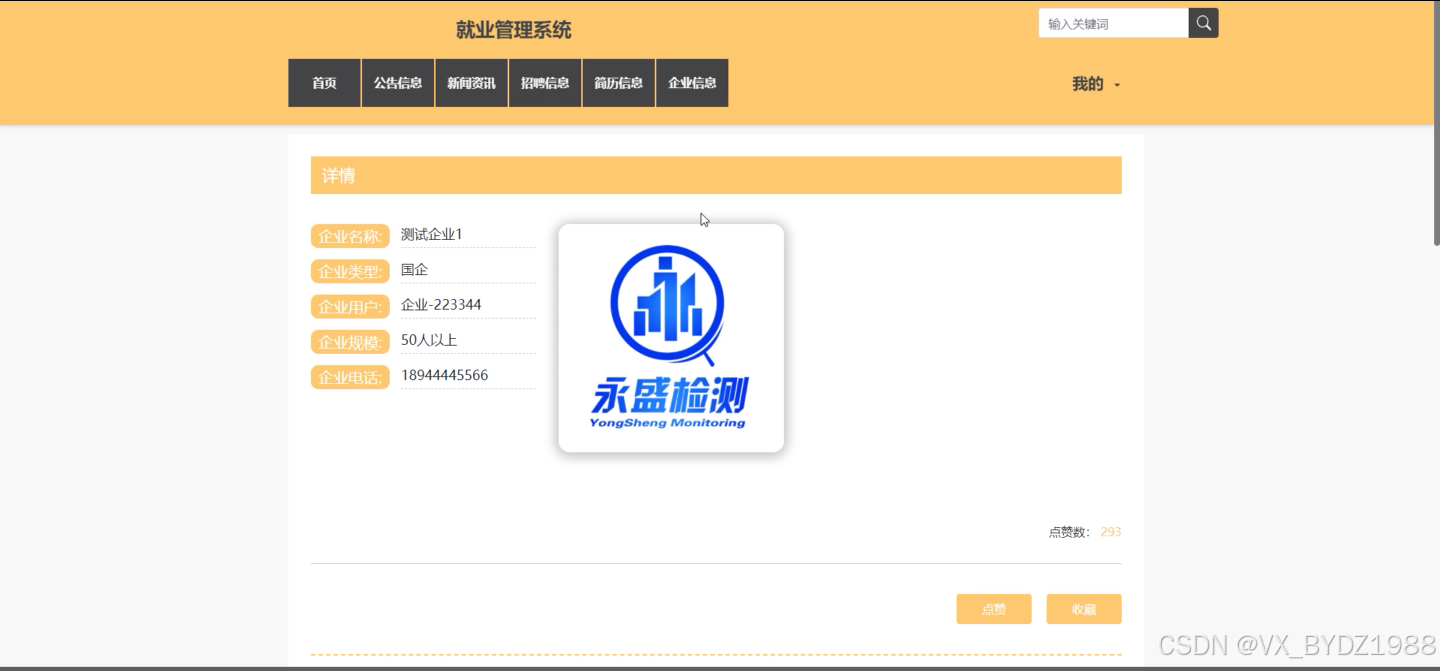This screenshot has height=671, width=1440.
Task: Click the 企业名称 label tag
Action: point(350,237)
